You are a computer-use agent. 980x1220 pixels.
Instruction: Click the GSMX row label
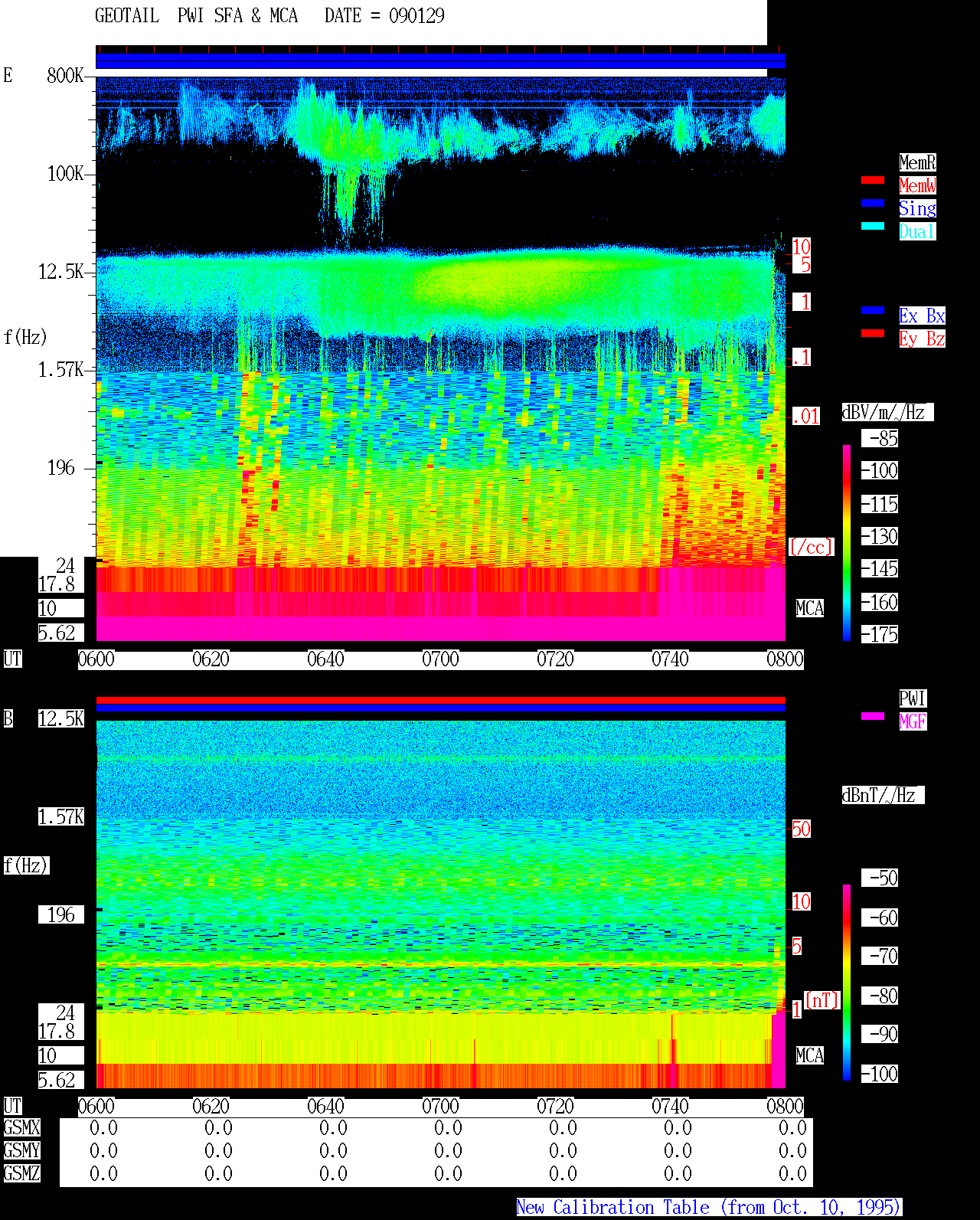coord(22,1128)
